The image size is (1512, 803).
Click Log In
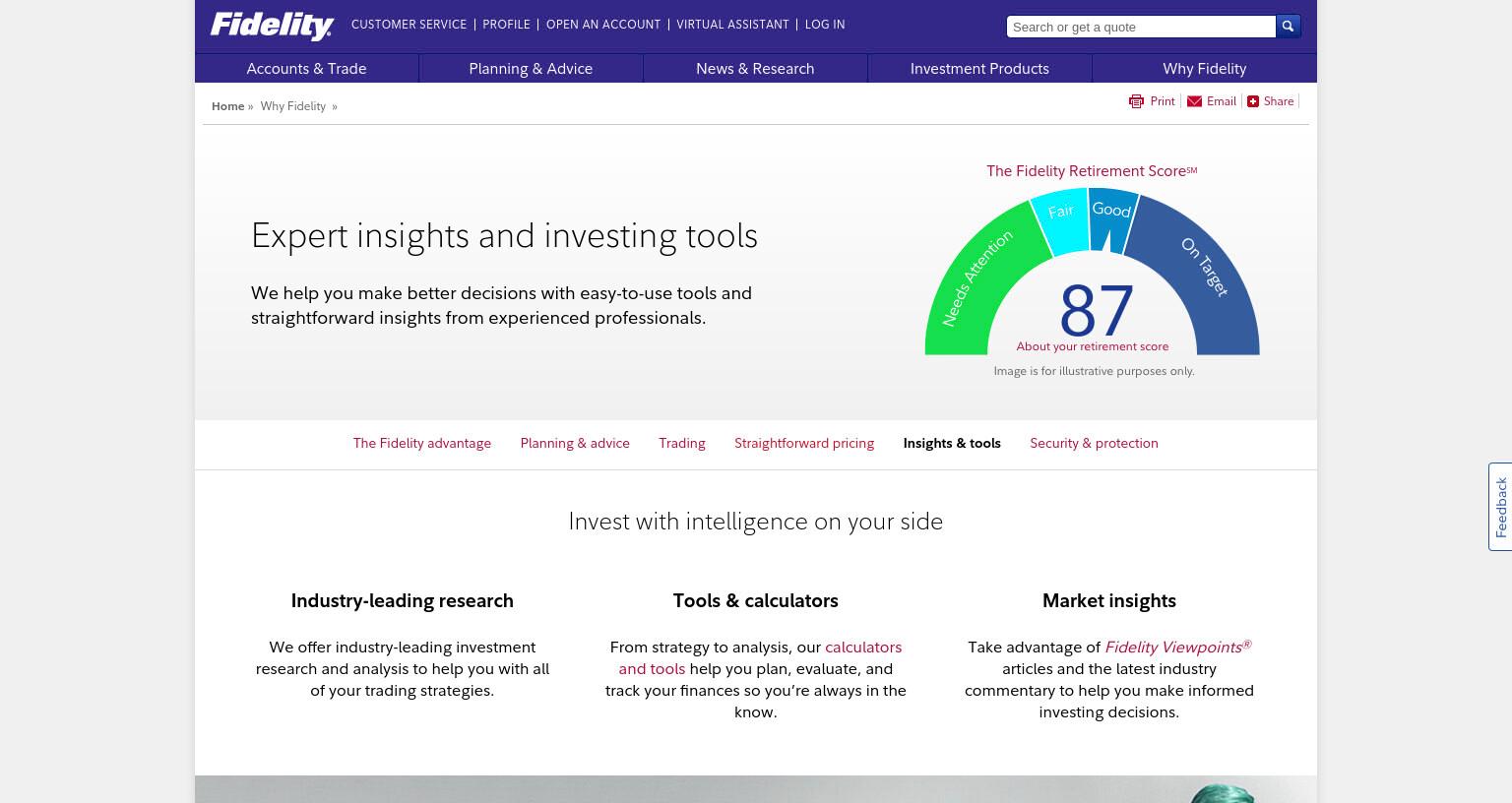click(x=825, y=25)
